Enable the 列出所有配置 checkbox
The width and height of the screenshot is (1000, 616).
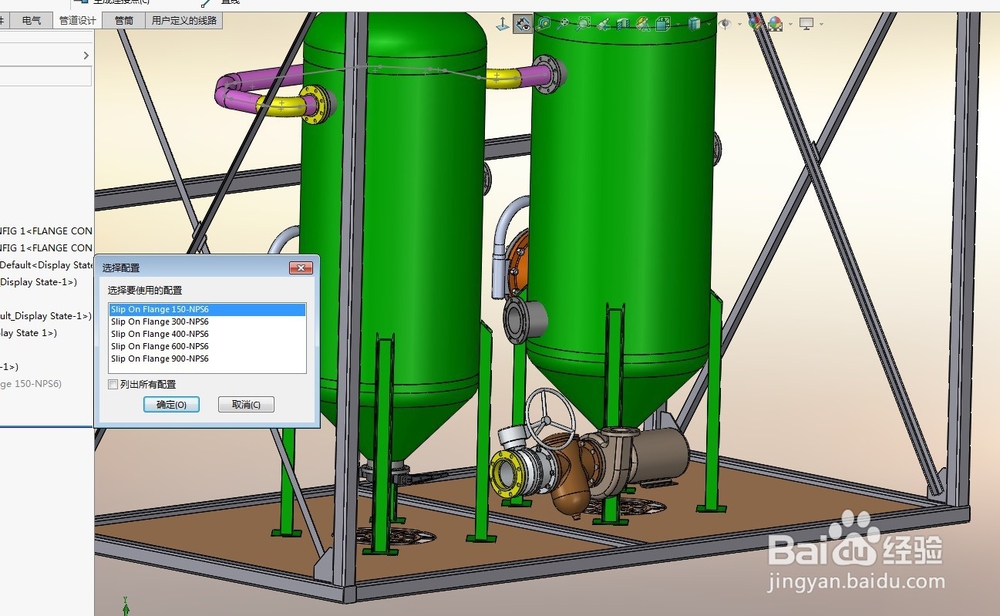pyautogui.click(x=113, y=385)
